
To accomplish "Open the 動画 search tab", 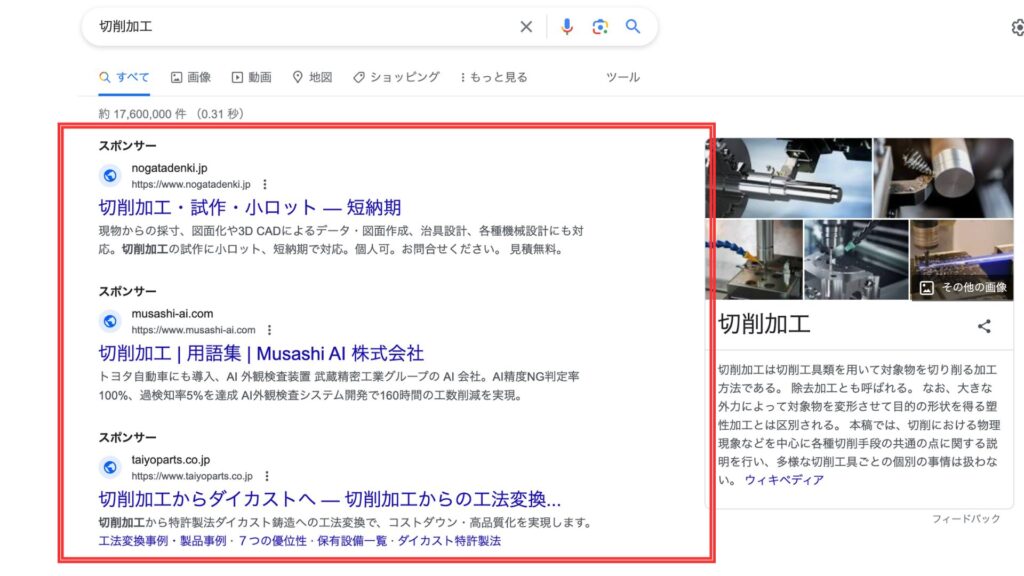I will [x=255, y=76].
